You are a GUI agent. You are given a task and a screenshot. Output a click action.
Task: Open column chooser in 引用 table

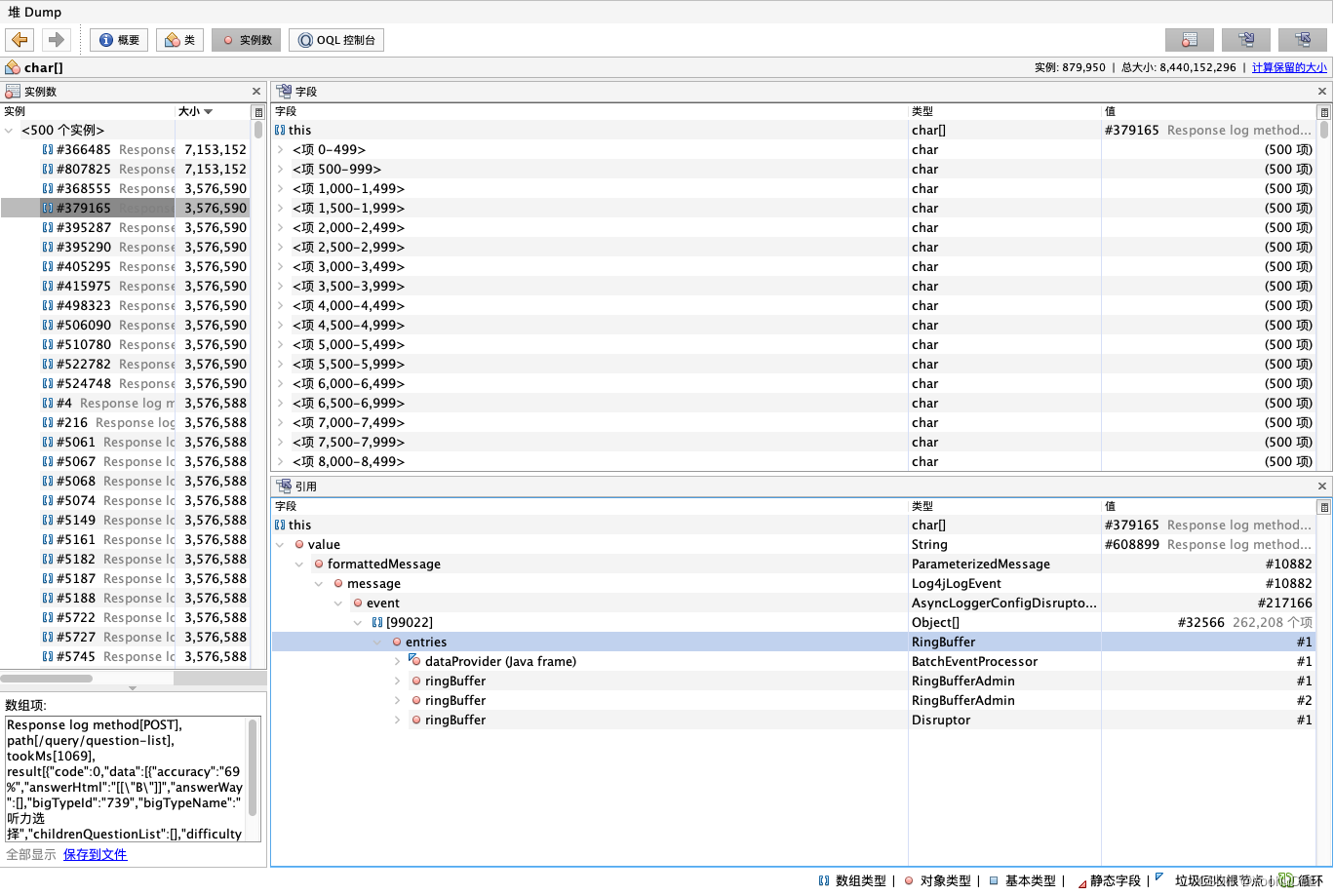point(1324,507)
